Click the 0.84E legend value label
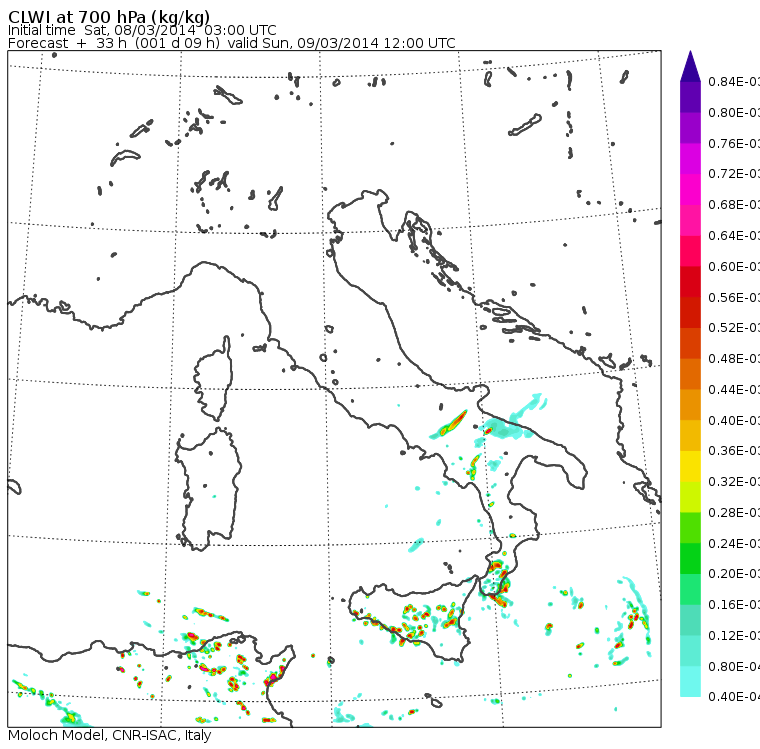The width and height of the screenshot is (760, 749). (x=734, y=81)
